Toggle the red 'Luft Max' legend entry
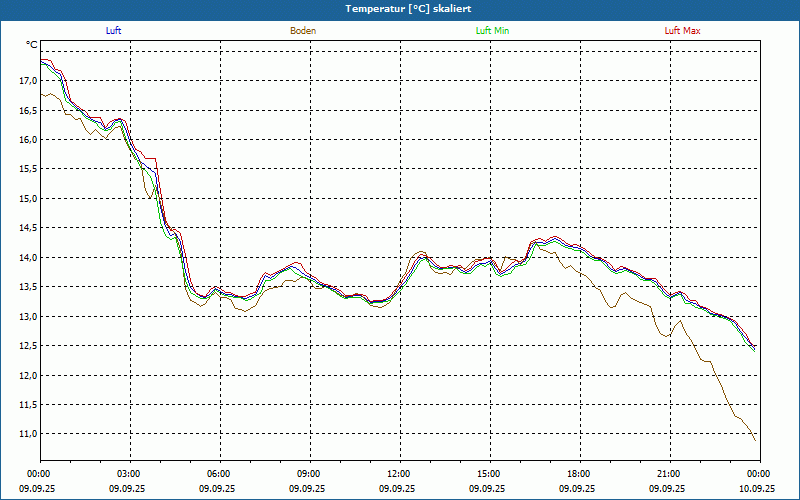This screenshot has height=500, width=800. pos(682,31)
